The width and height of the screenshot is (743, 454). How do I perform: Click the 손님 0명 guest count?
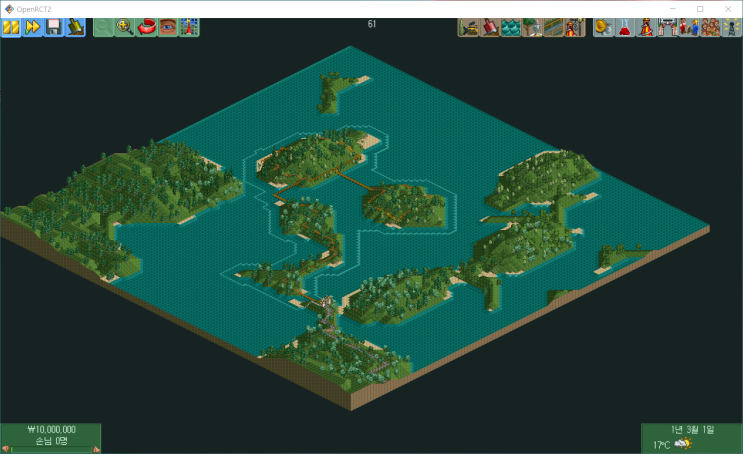52,441
